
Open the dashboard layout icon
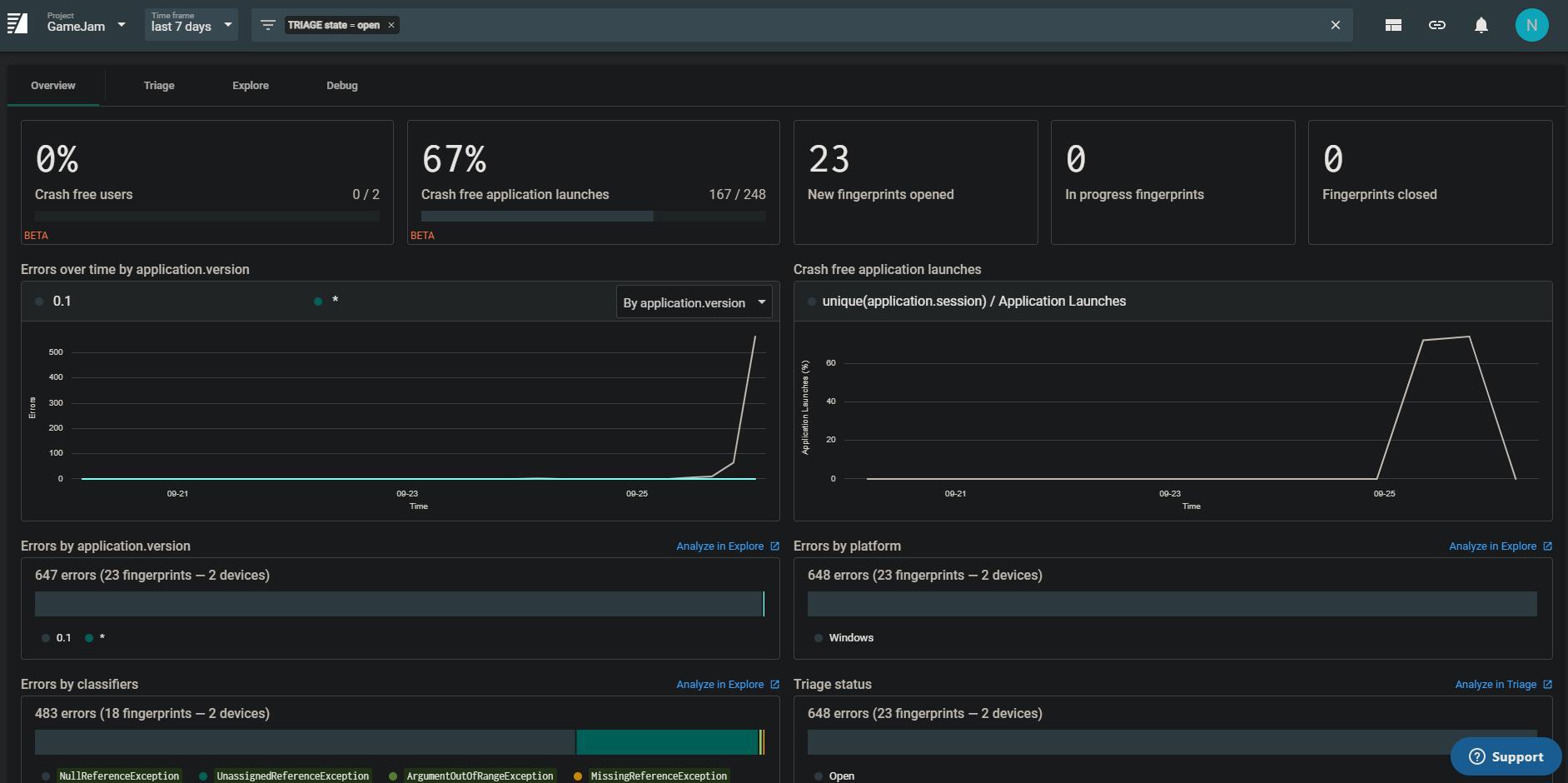coord(1392,25)
